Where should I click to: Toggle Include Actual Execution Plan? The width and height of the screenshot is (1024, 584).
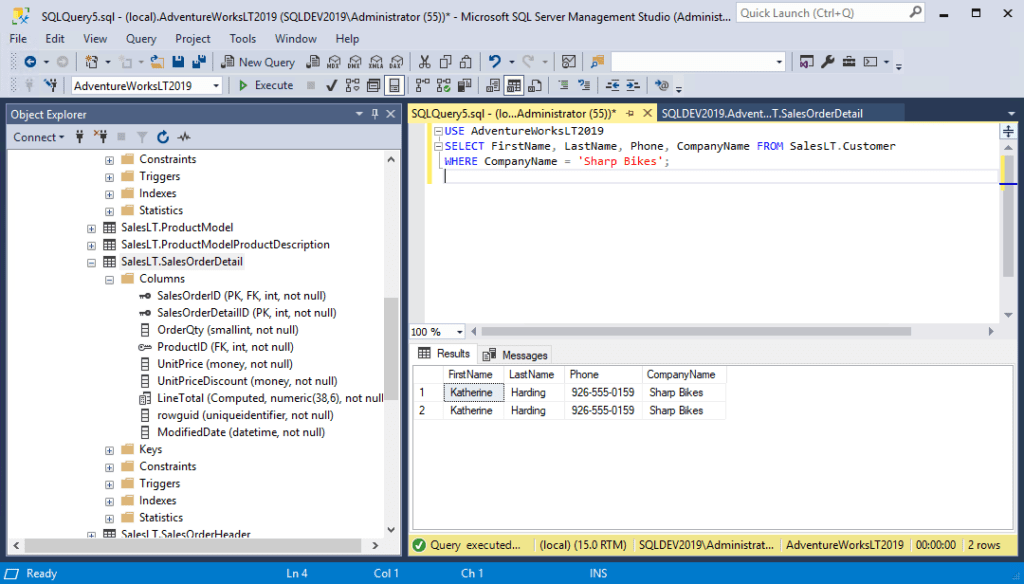[423, 86]
